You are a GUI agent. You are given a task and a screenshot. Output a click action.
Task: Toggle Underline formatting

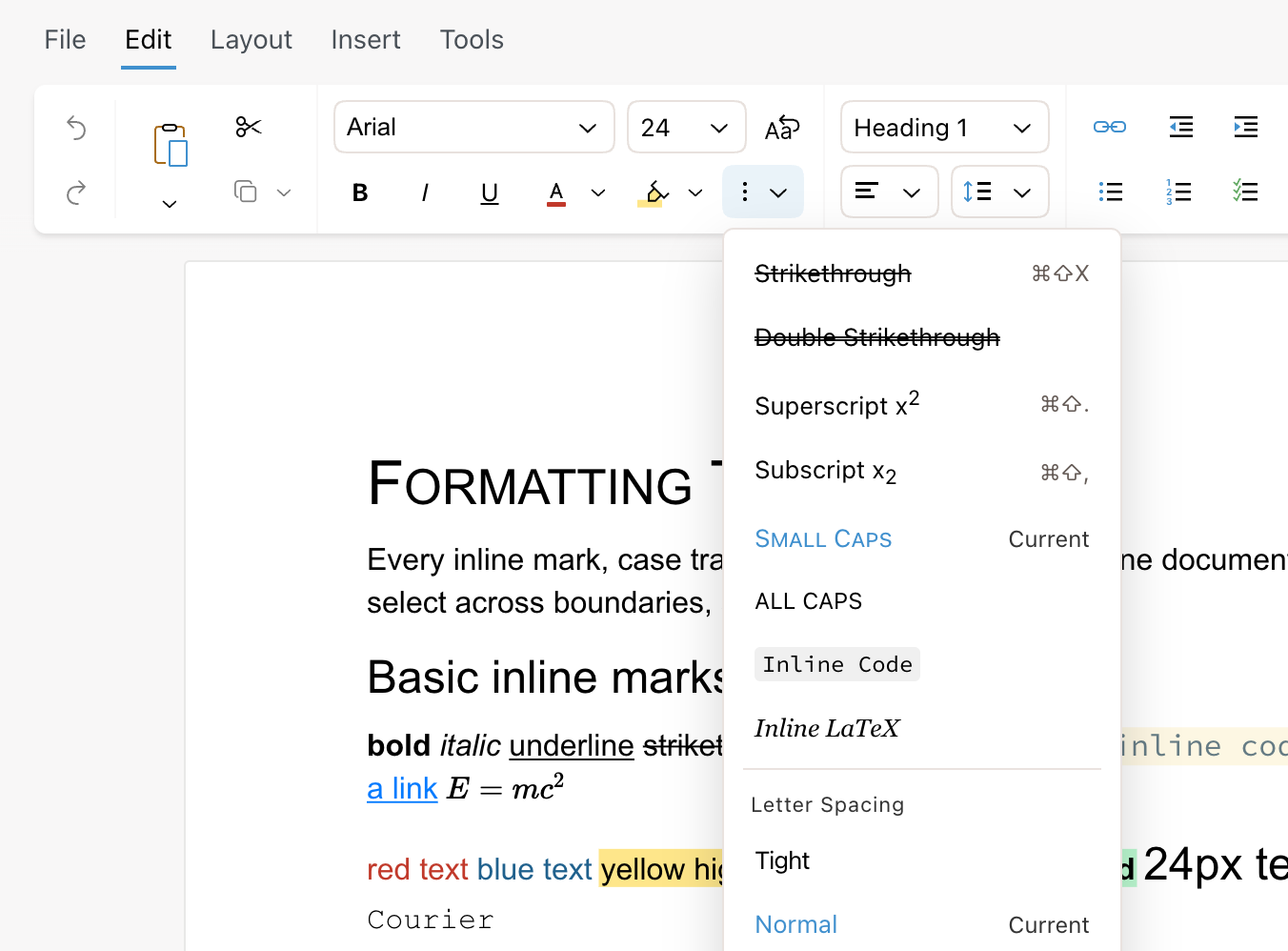pyautogui.click(x=490, y=192)
